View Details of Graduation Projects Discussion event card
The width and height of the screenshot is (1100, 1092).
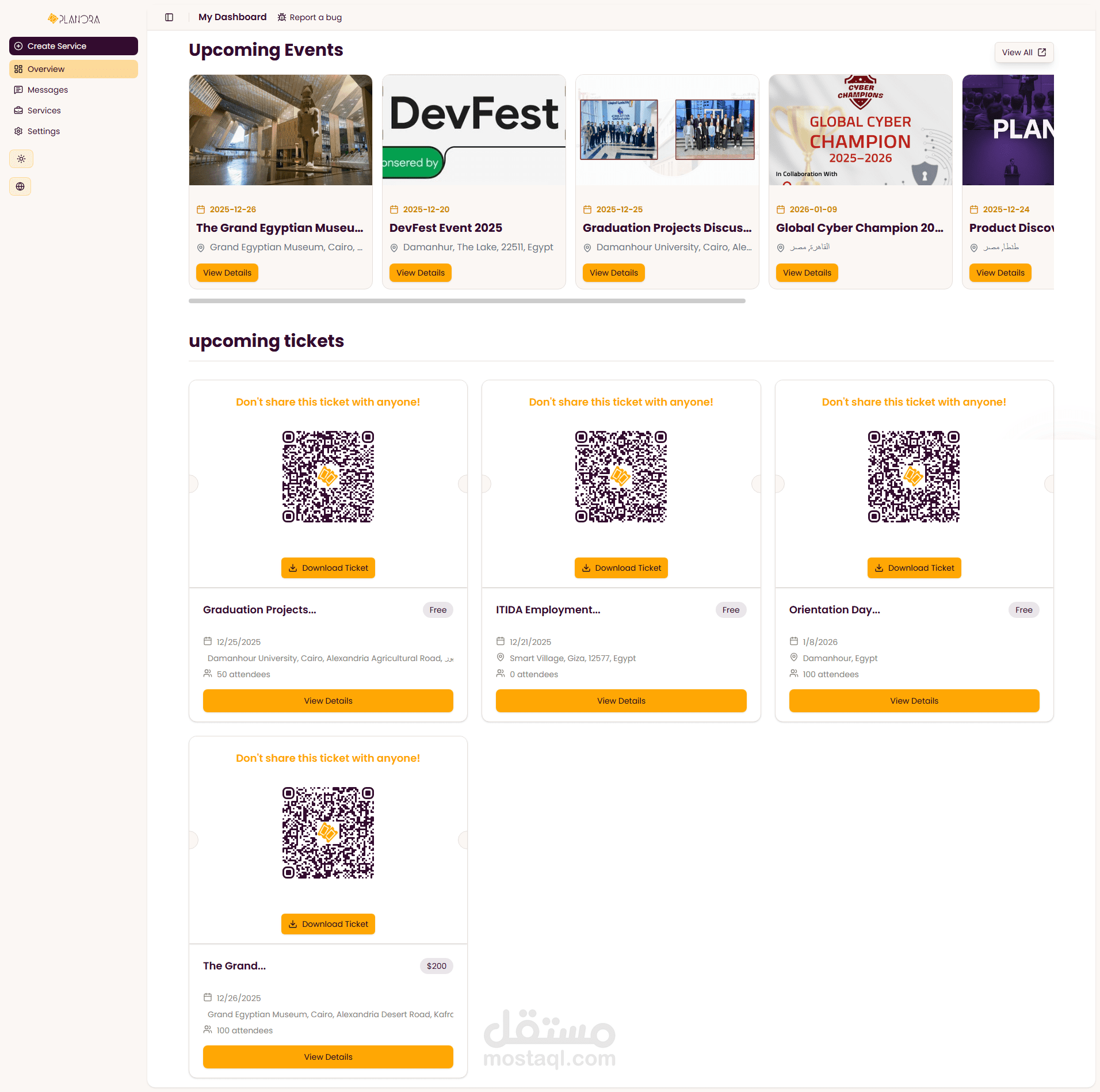click(614, 273)
